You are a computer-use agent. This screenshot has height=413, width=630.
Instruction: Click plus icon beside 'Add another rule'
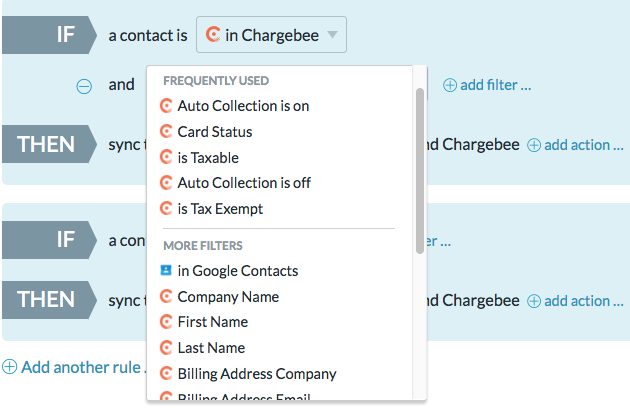(9, 367)
